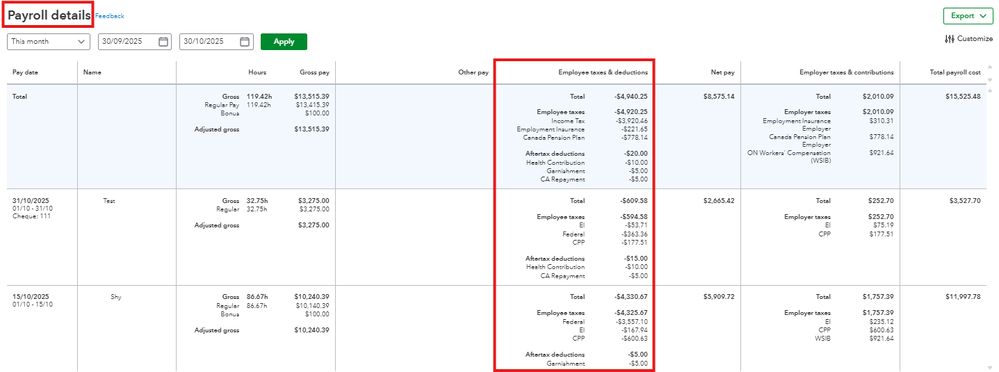Open the start date calendar icon
This screenshot has width=999, height=372.
click(163, 41)
